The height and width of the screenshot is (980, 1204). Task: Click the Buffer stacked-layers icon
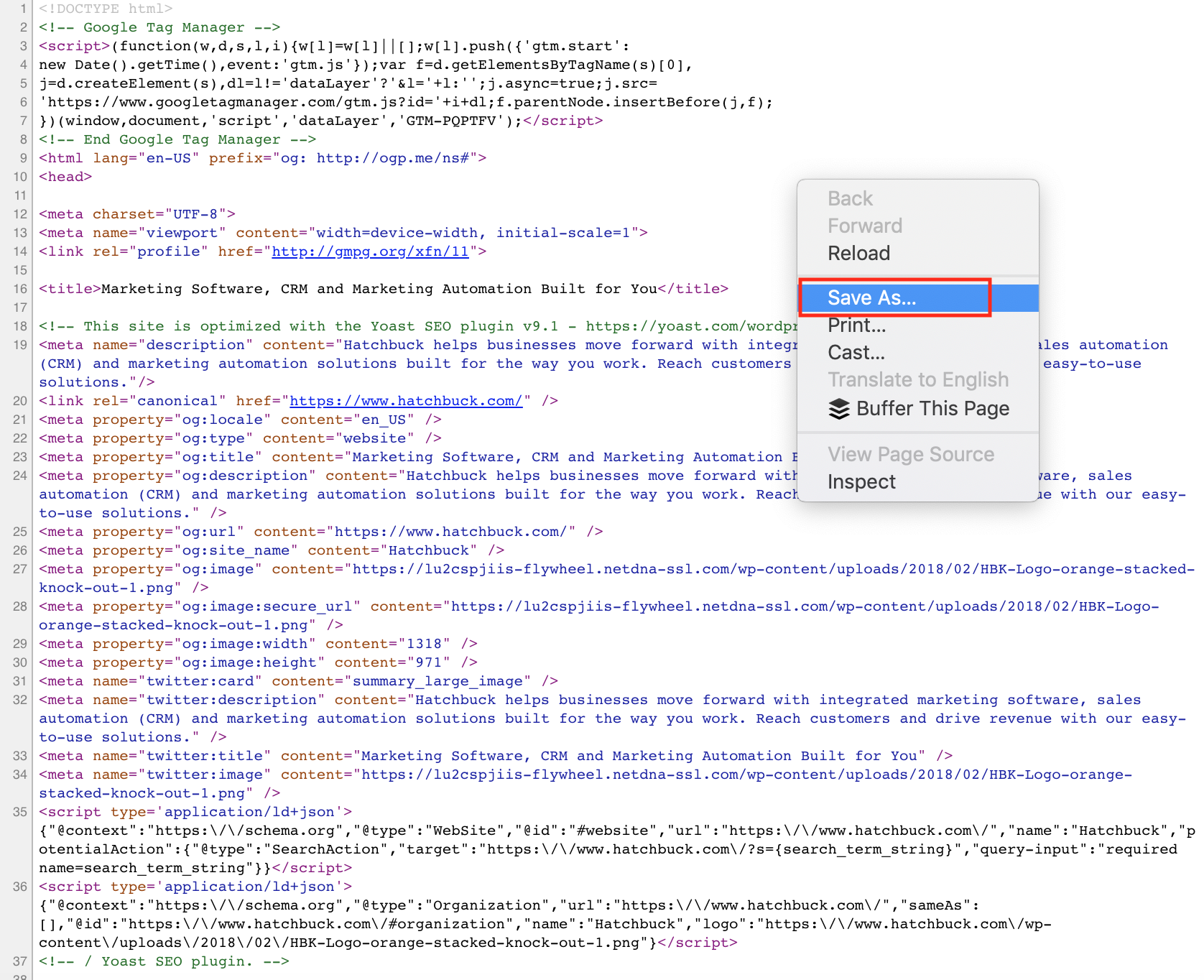click(839, 409)
